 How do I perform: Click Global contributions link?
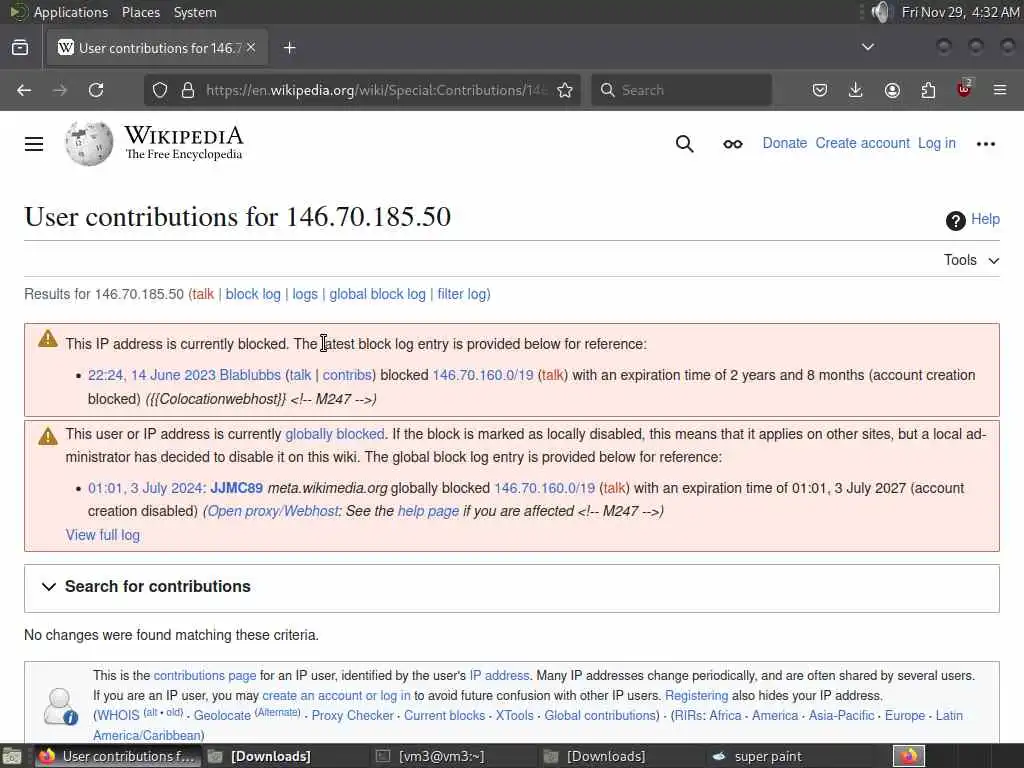pos(601,716)
